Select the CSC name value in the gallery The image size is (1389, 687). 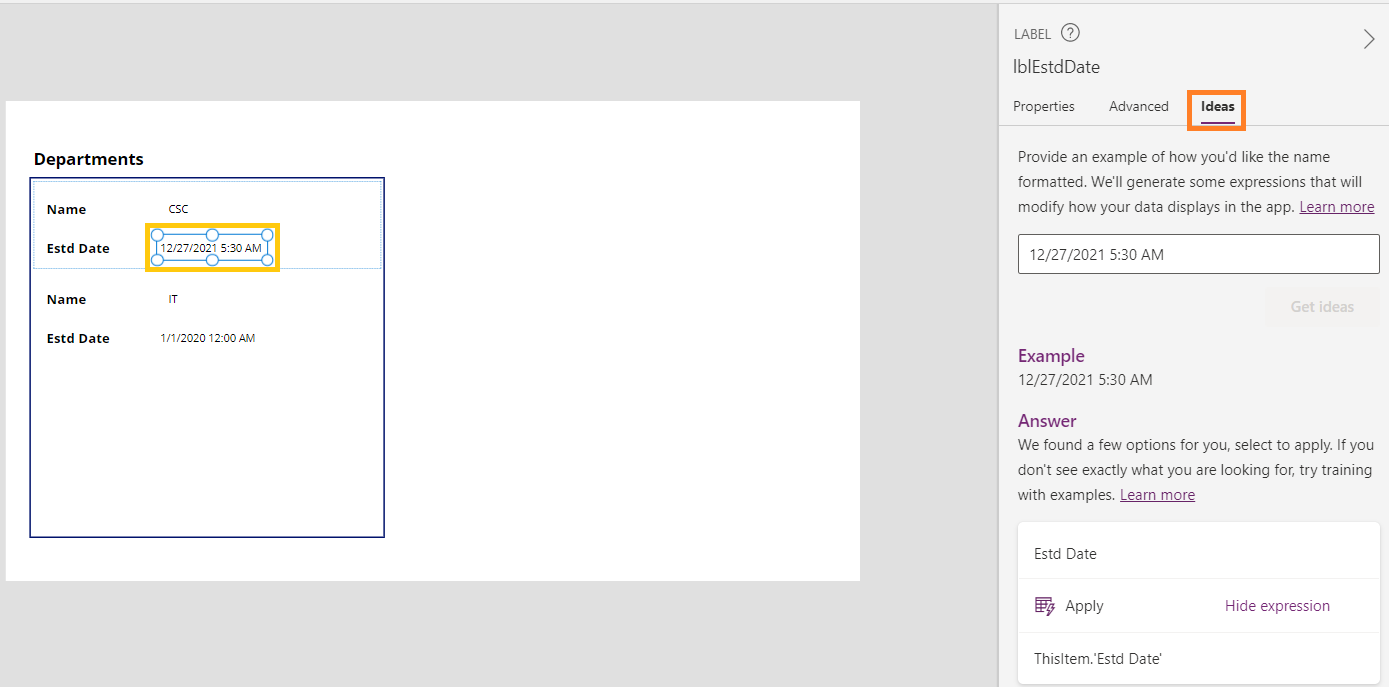click(178, 209)
